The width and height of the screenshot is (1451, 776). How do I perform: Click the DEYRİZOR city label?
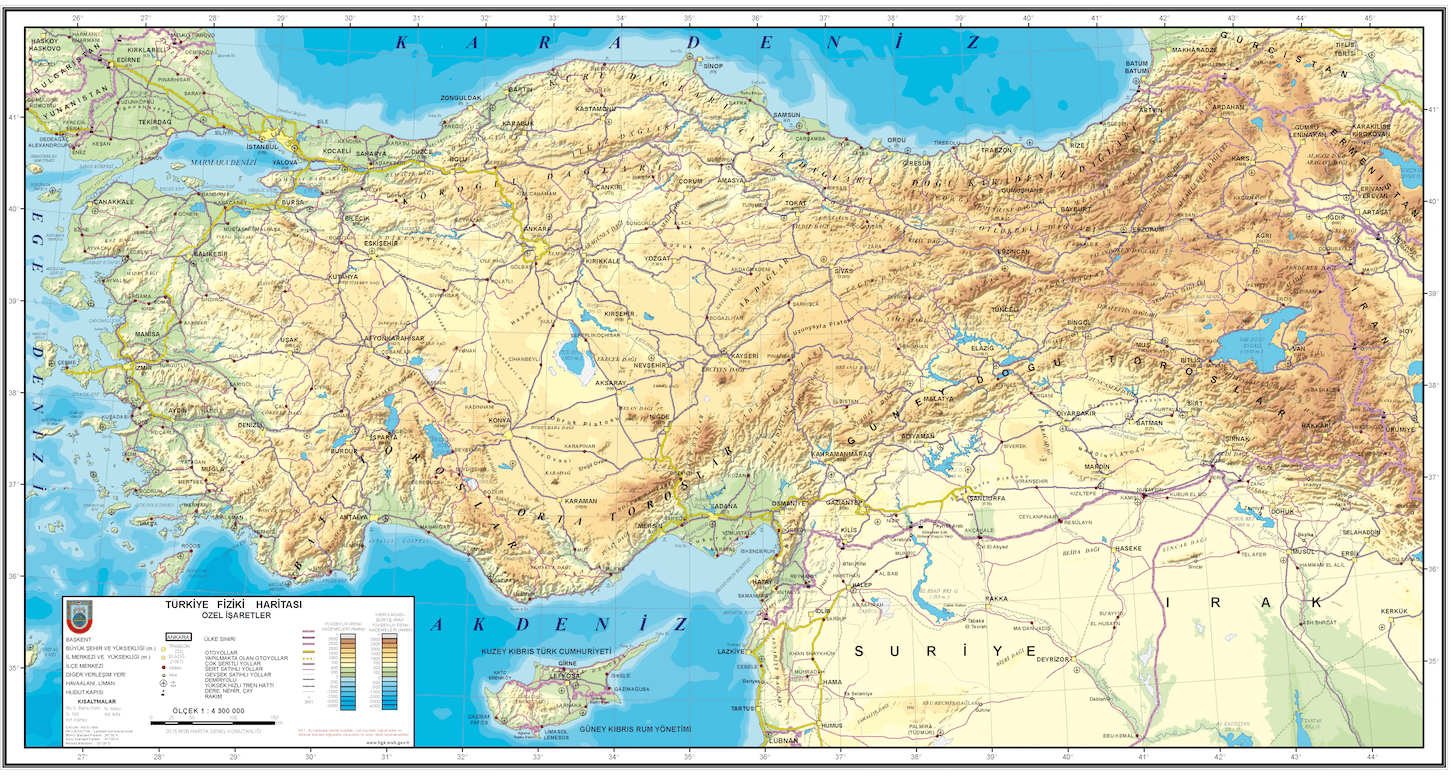click(x=1053, y=660)
